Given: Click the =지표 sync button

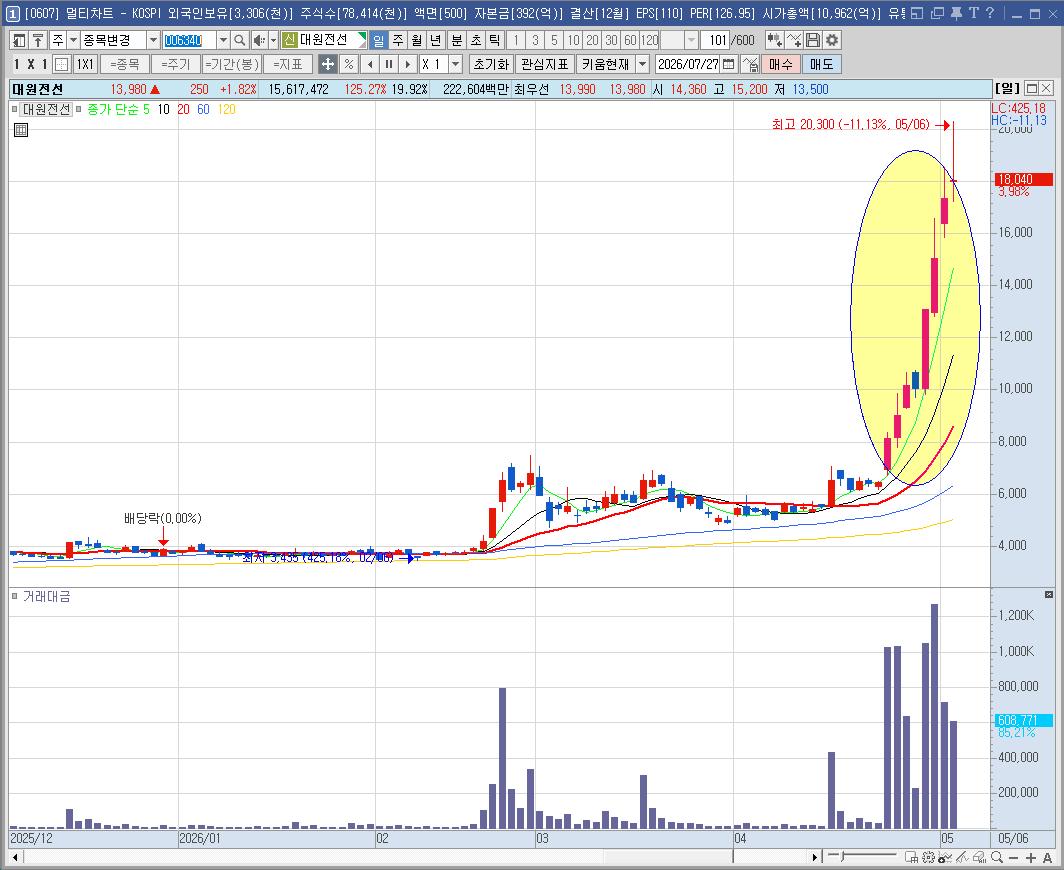Looking at the screenshot, I should [x=288, y=64].
